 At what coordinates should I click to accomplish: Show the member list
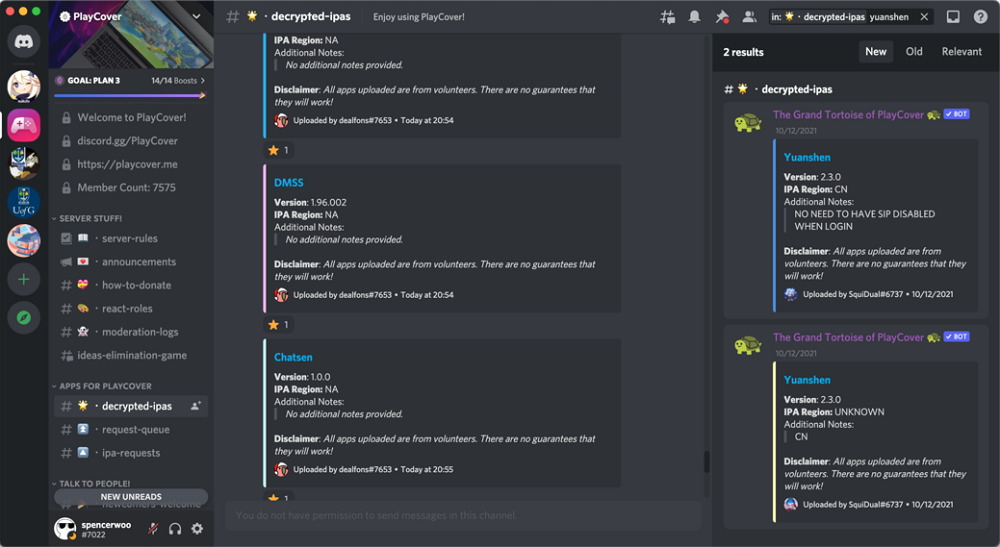749,17
